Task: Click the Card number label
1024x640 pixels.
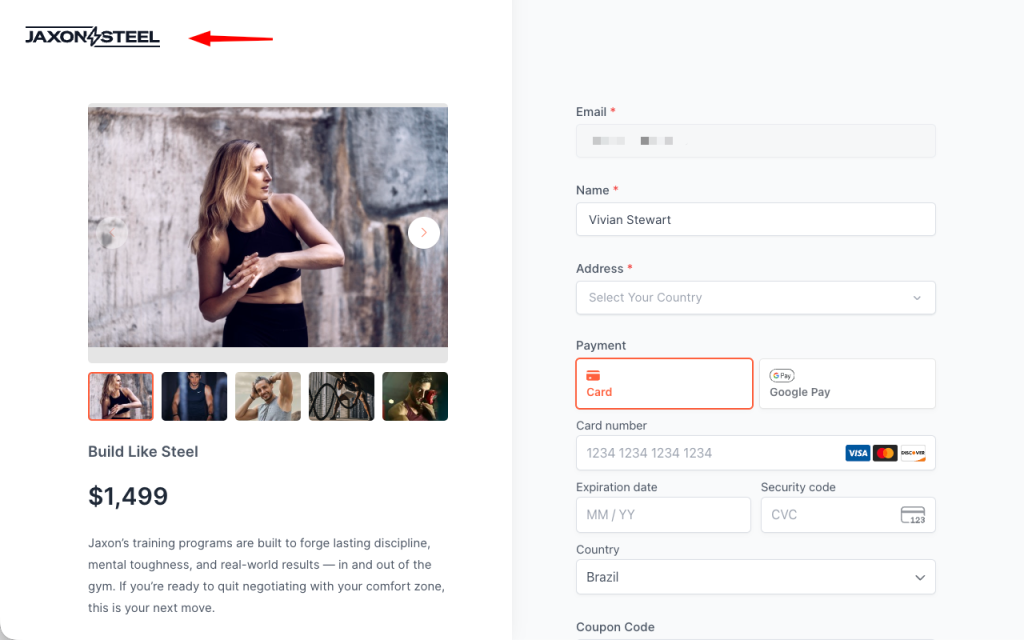Action: click(611, 425)
